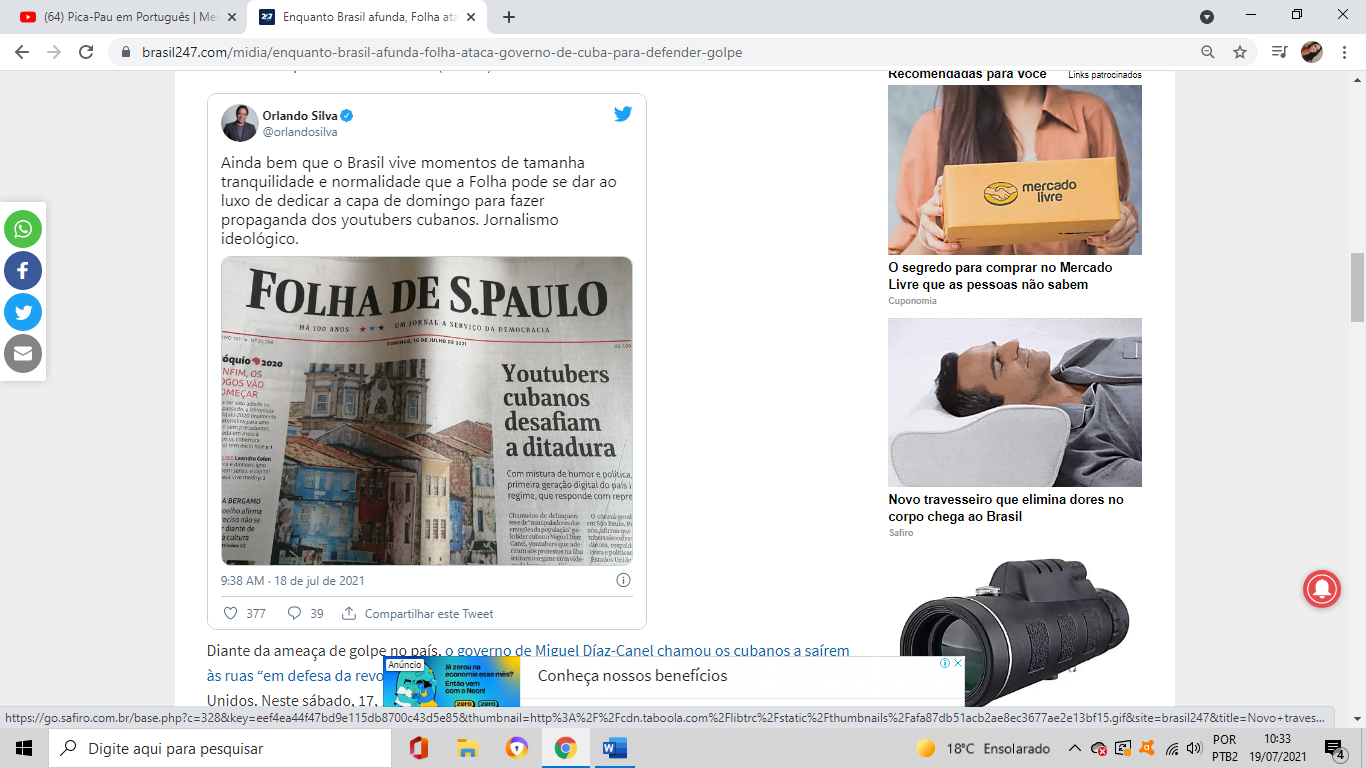Bookmark this page with star icon

(1240, 52)
